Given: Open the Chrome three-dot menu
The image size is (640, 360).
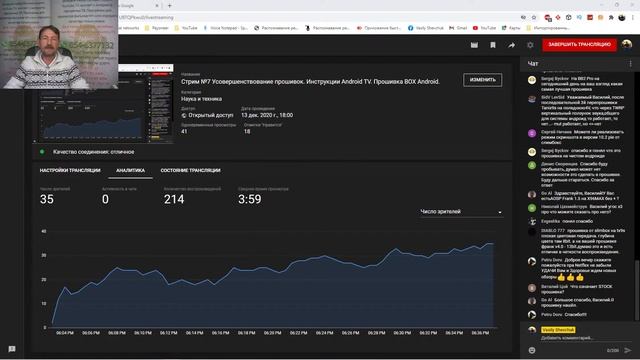Looking at the screenshot, I should (633, 18).
